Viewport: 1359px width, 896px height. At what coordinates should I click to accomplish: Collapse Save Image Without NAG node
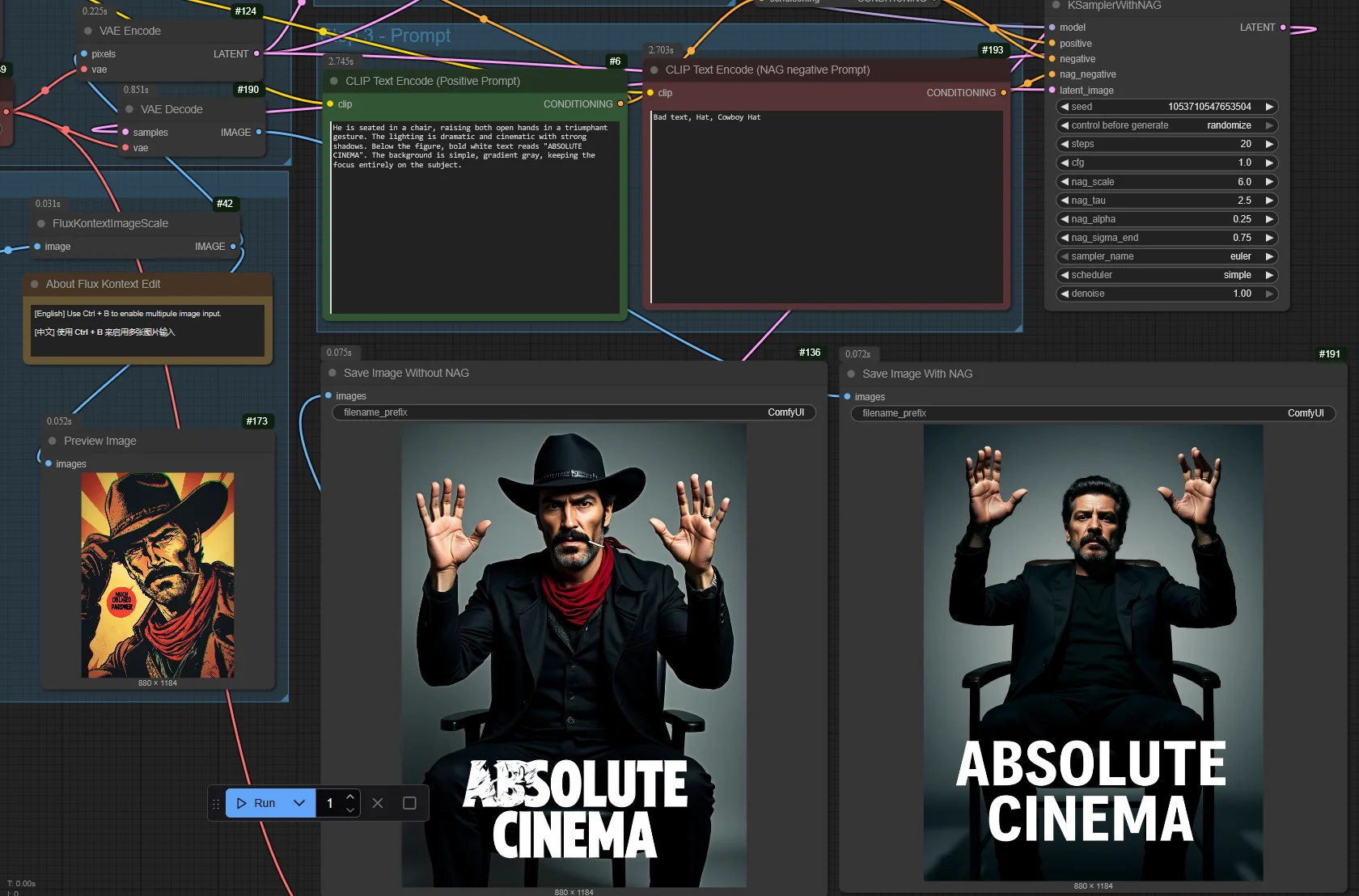coord(332,373)
